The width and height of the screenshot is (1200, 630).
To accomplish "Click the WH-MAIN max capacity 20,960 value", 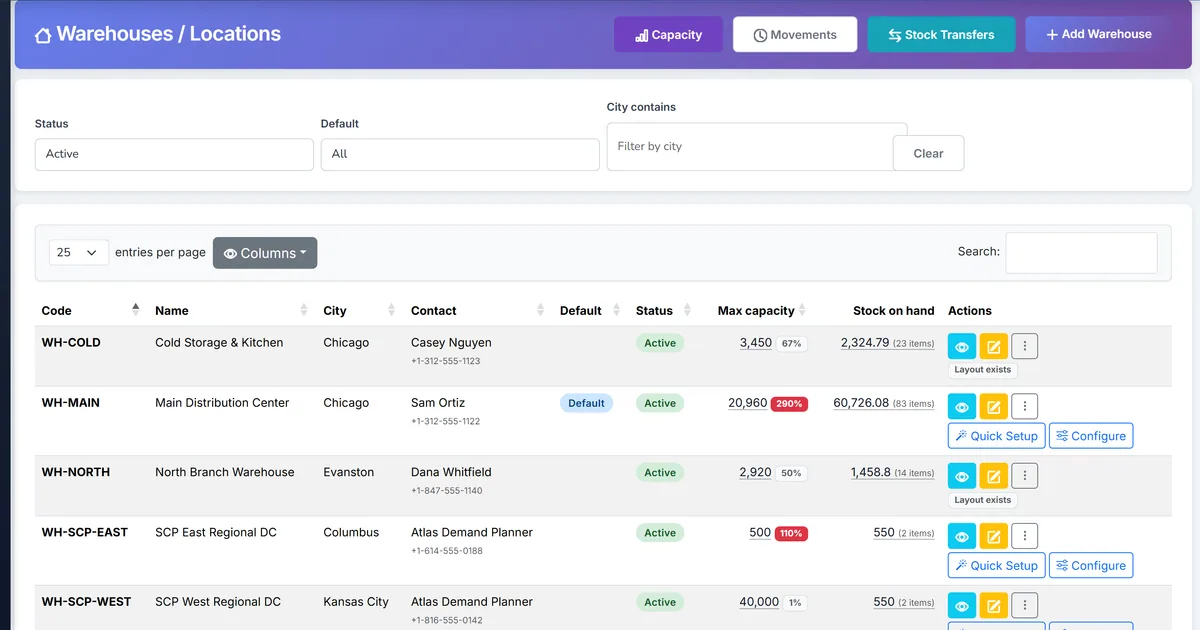I will 748,403.
